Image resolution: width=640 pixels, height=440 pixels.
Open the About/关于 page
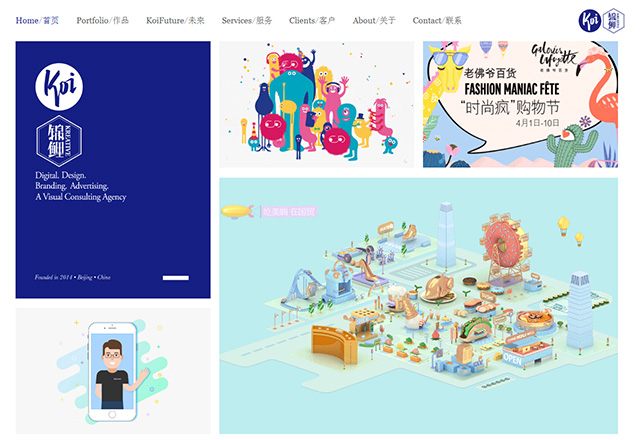[374, 20]
